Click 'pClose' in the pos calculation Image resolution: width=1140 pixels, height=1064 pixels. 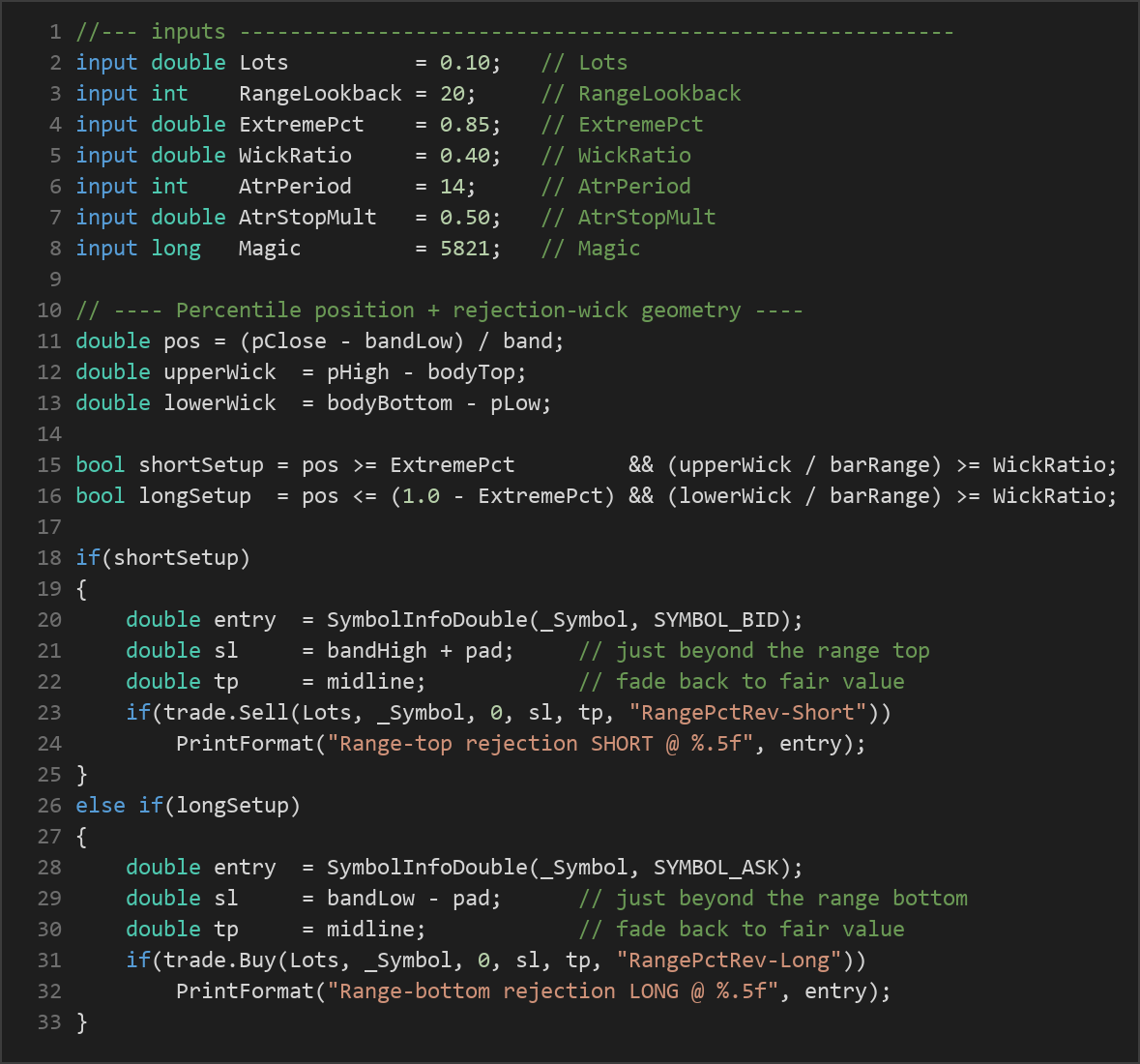click(x=289, y=341)
